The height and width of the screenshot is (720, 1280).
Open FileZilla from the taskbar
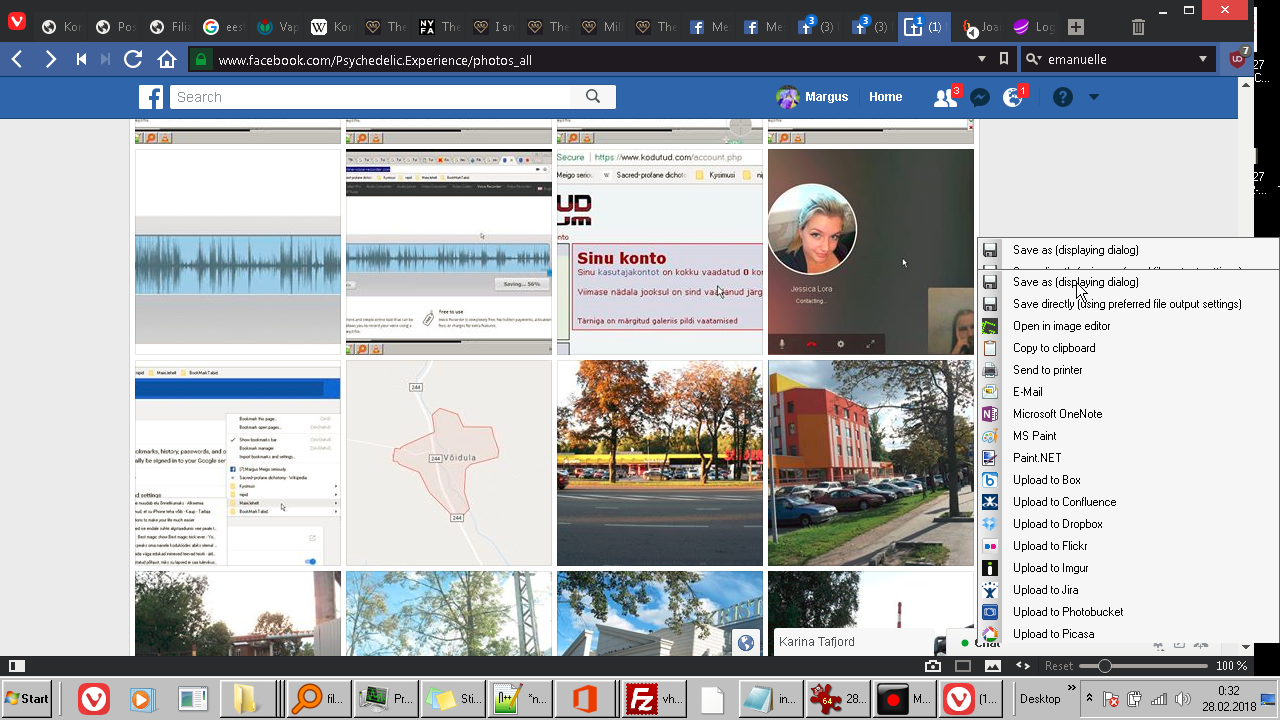pyautogui.click(x=654, y=699)
